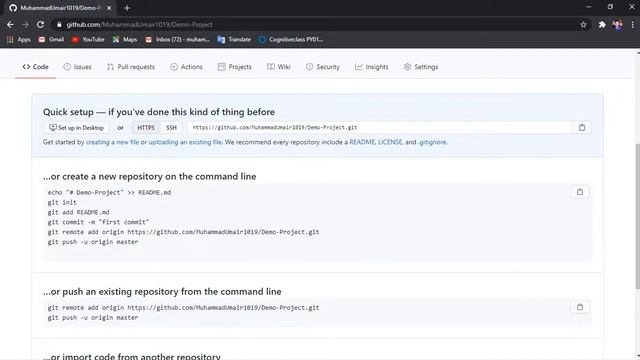Click the page vertical scrollbar
Image resolution: width=640 pixels, height=360 pixels.
click(638, 216)
